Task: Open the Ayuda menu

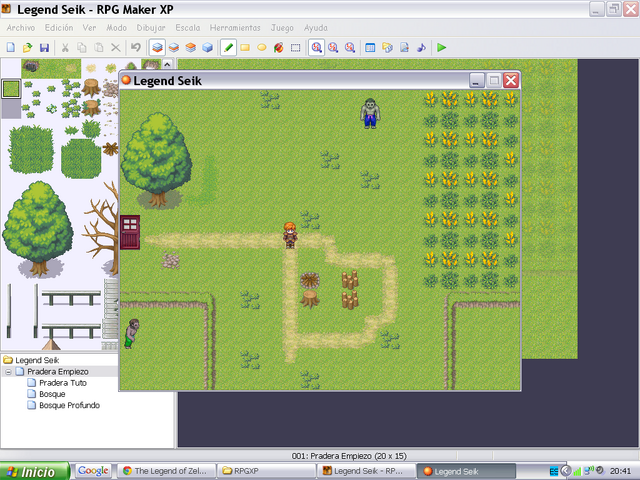Action: click(x=316, y=28)
